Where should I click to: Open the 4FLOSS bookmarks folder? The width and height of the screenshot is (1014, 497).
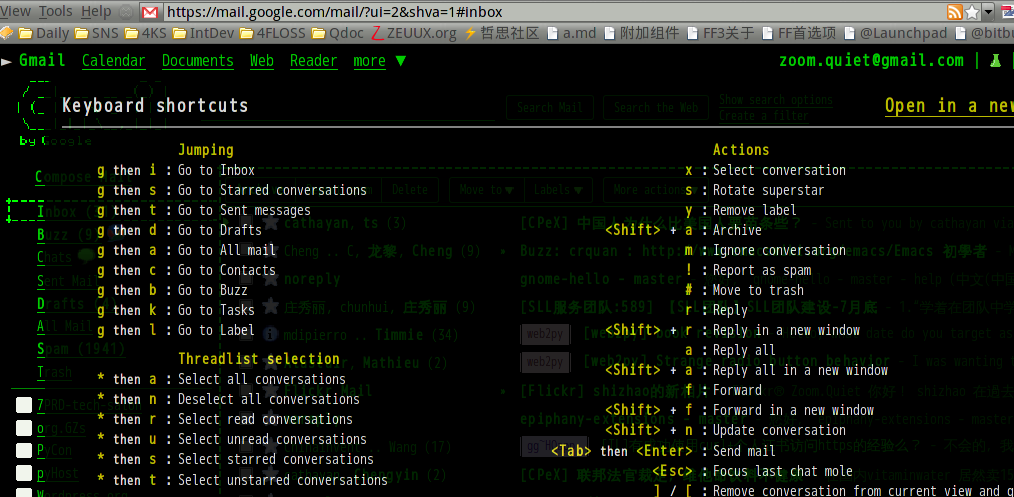[272, 33]
